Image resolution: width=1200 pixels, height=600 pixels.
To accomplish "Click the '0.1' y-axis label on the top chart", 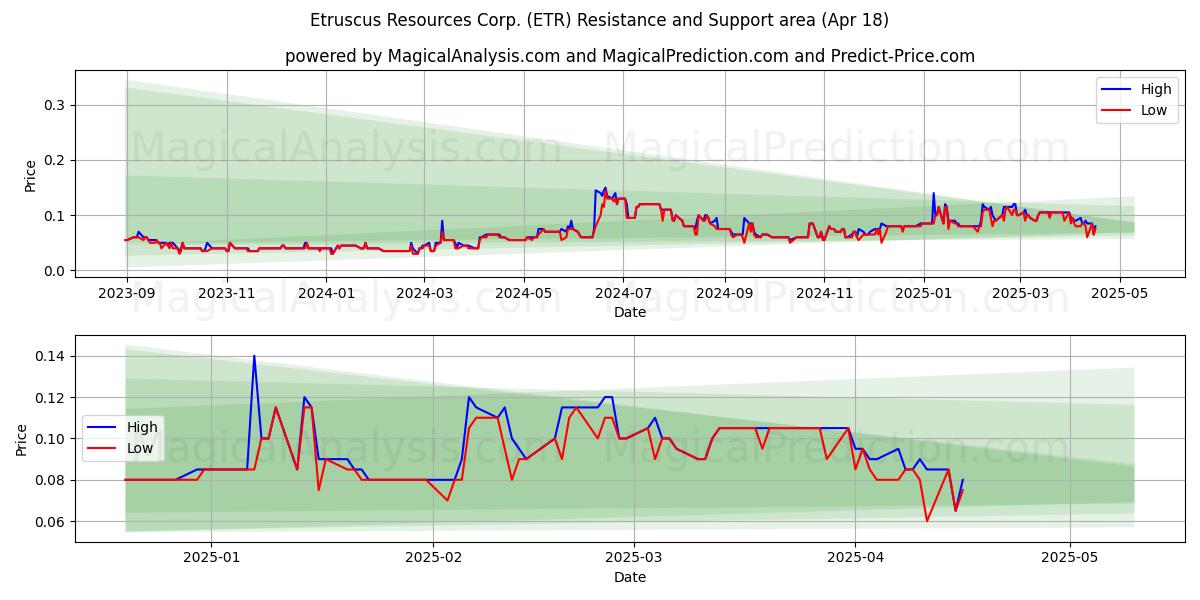I will [x=56, y=216].
